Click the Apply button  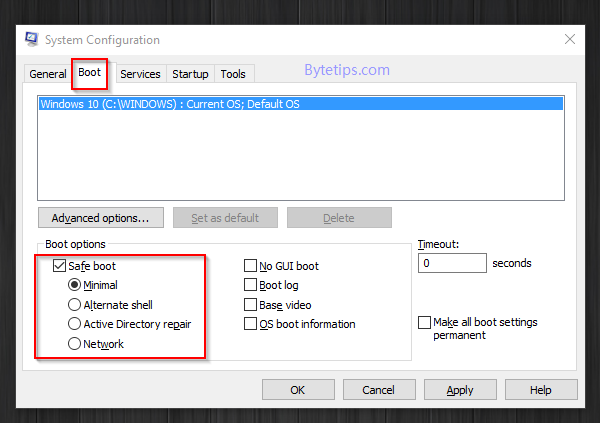(x=460, y=390)
